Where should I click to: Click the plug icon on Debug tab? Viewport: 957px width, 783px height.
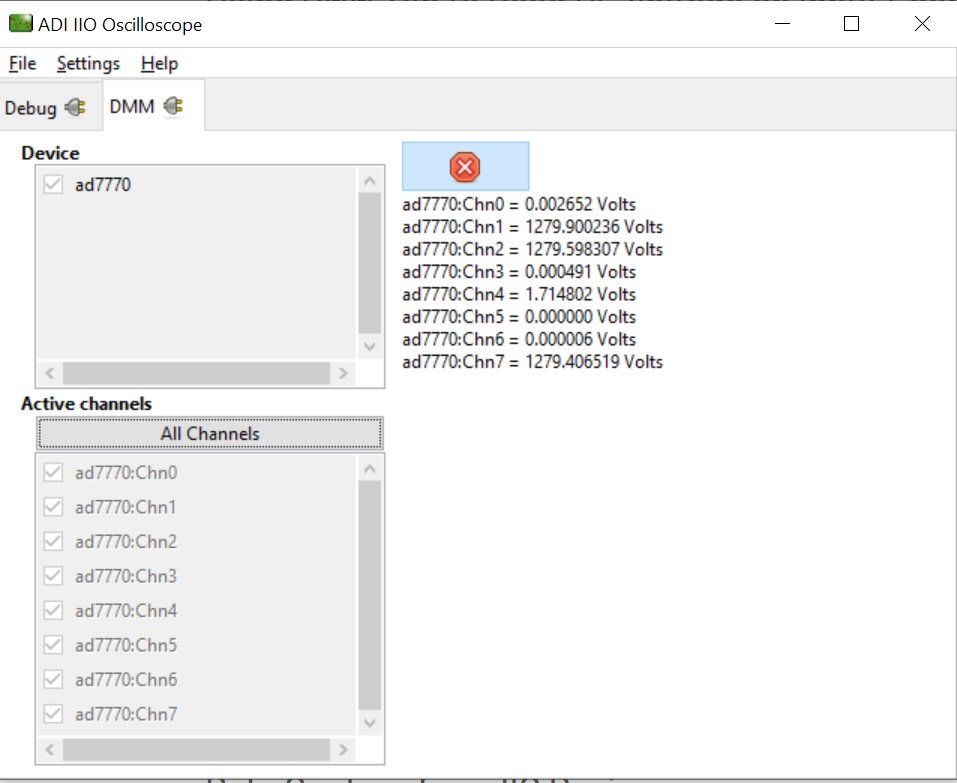[75, 107]
